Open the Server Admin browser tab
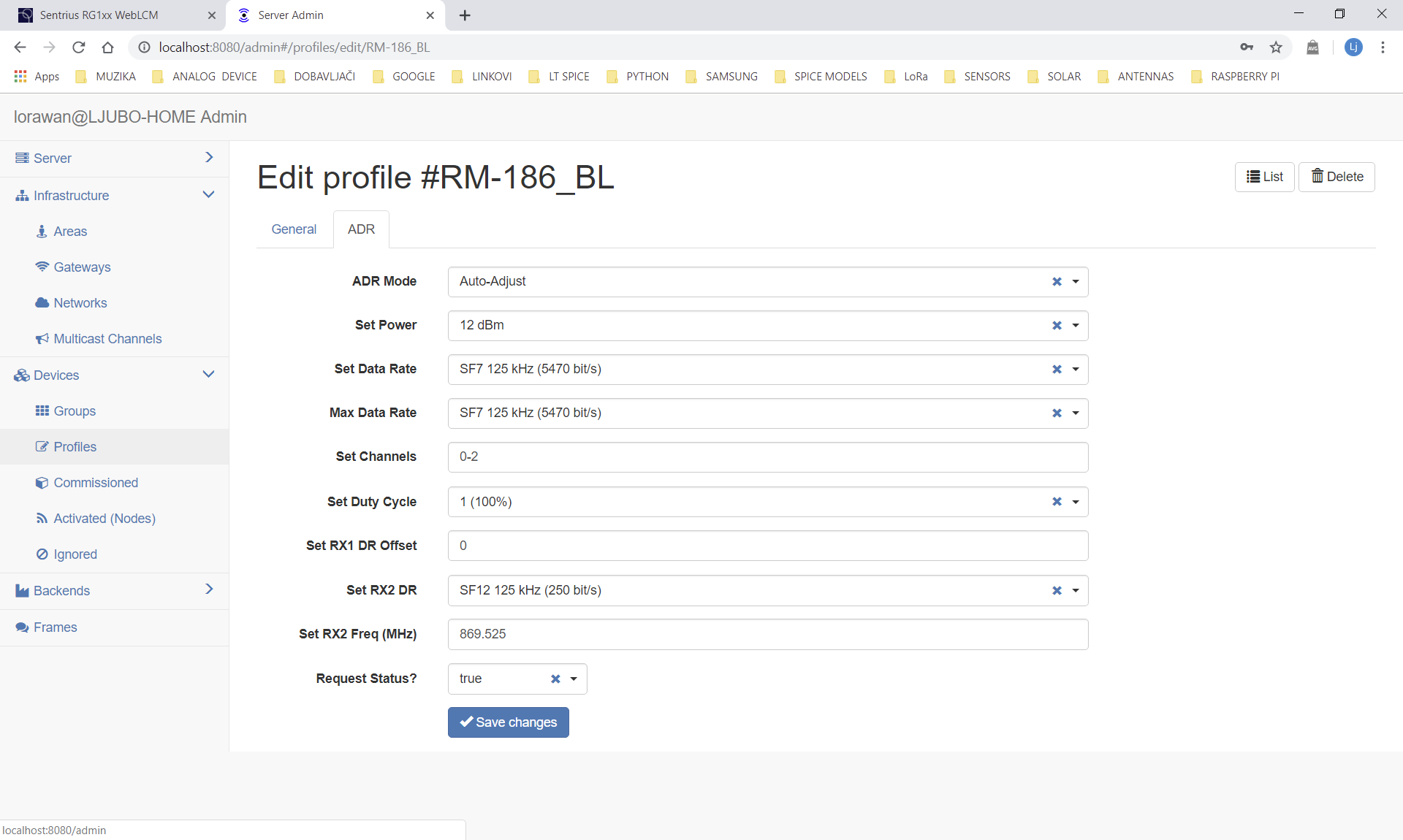1403x840 pixels. click(322, 15)
